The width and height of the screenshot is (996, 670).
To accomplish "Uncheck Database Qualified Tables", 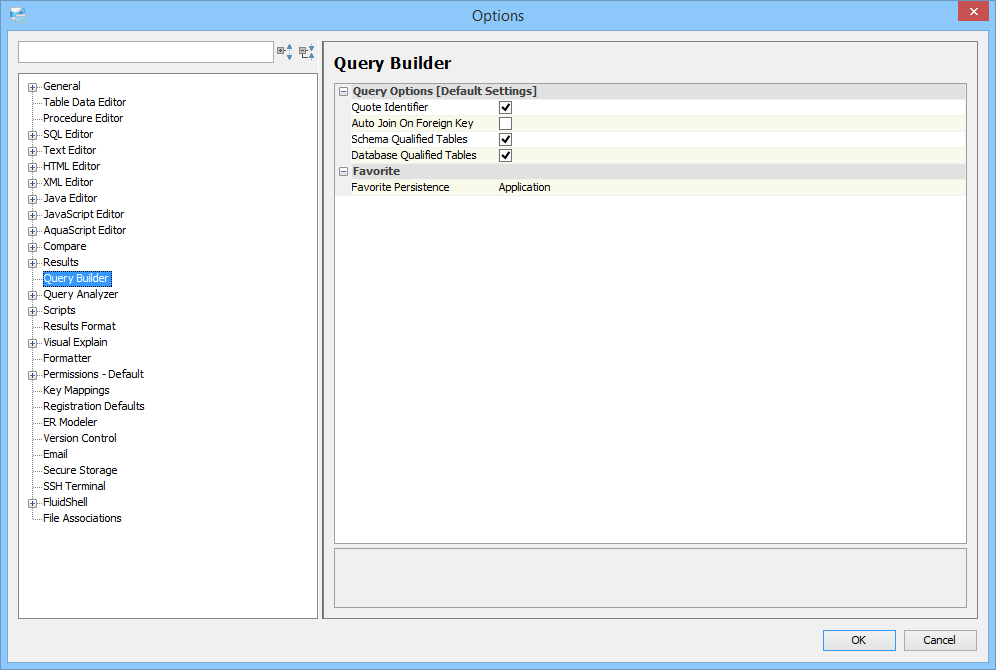I will [506, 155].
